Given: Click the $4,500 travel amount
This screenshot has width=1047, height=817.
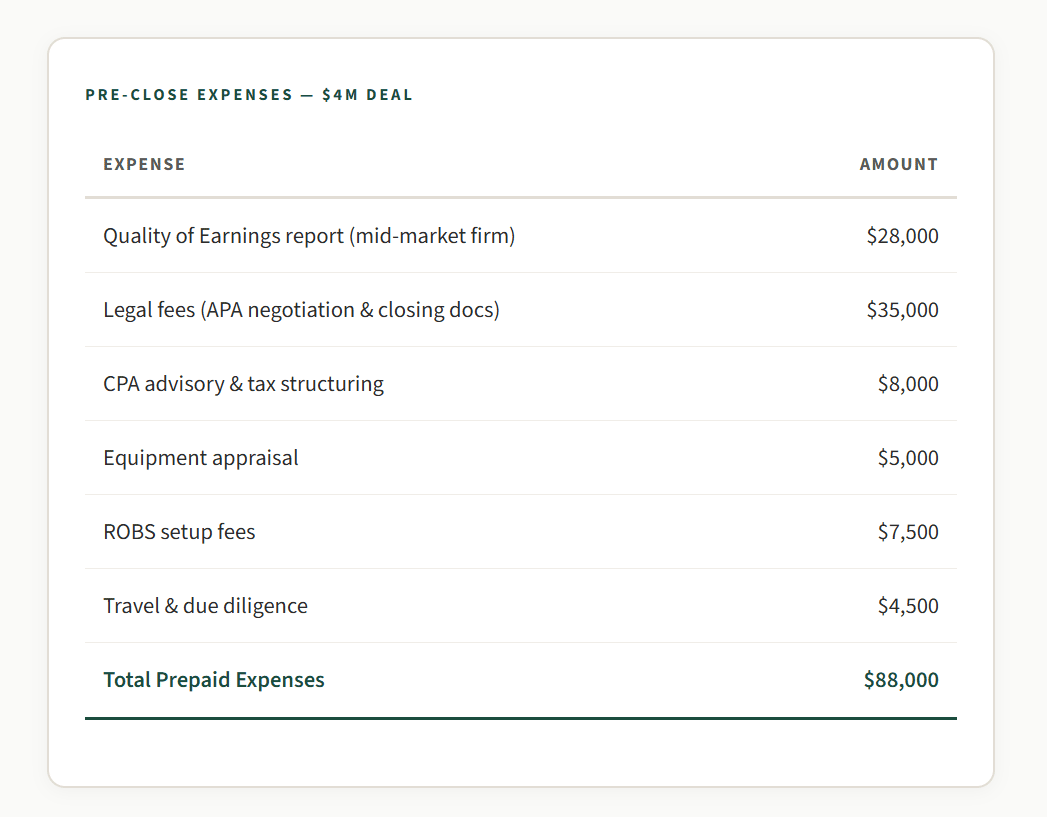Looking at the screenshot, I should pyautogui.click(x=908, y=606).
